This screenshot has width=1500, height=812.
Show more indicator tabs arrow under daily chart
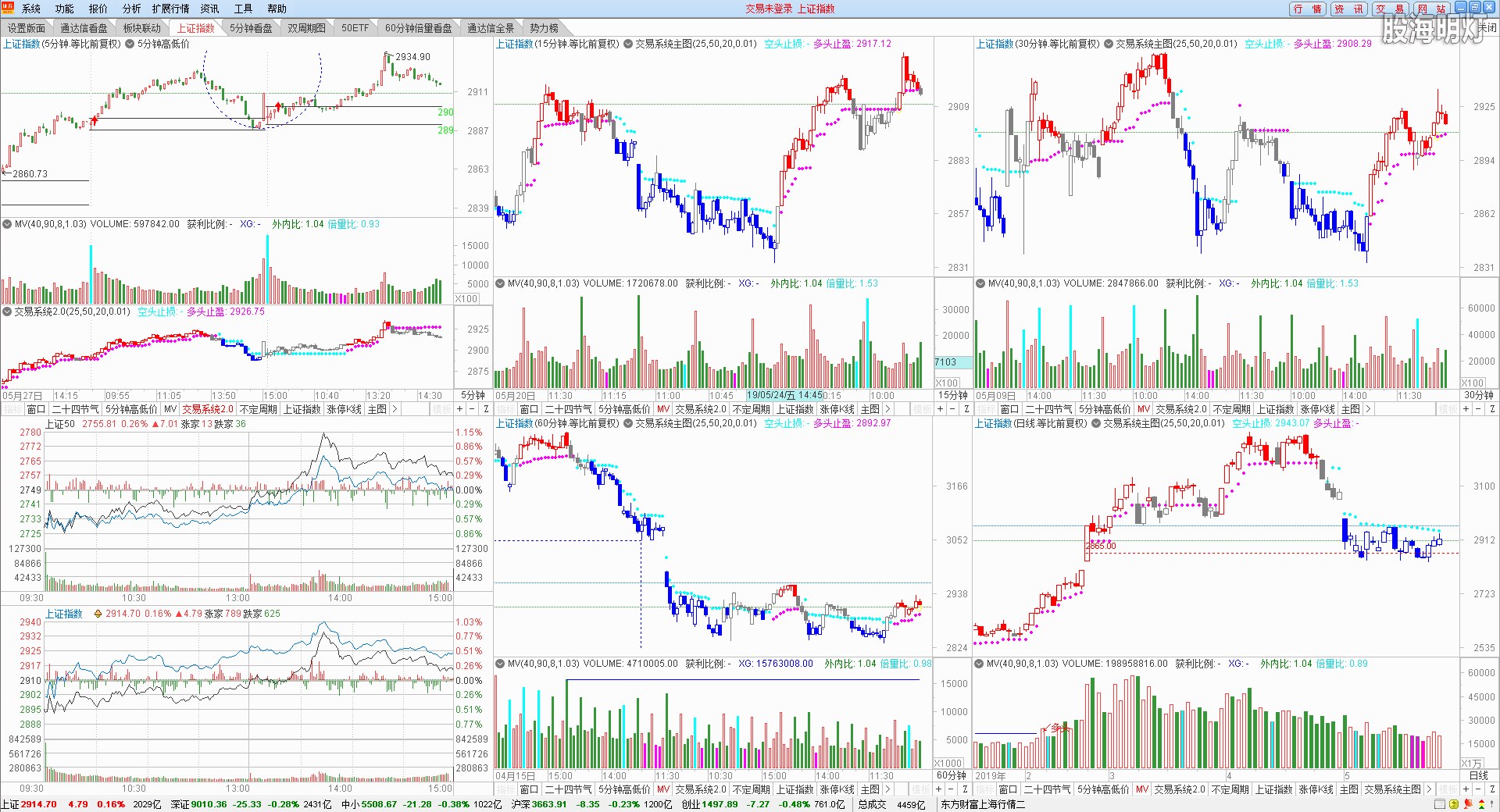1429,789
